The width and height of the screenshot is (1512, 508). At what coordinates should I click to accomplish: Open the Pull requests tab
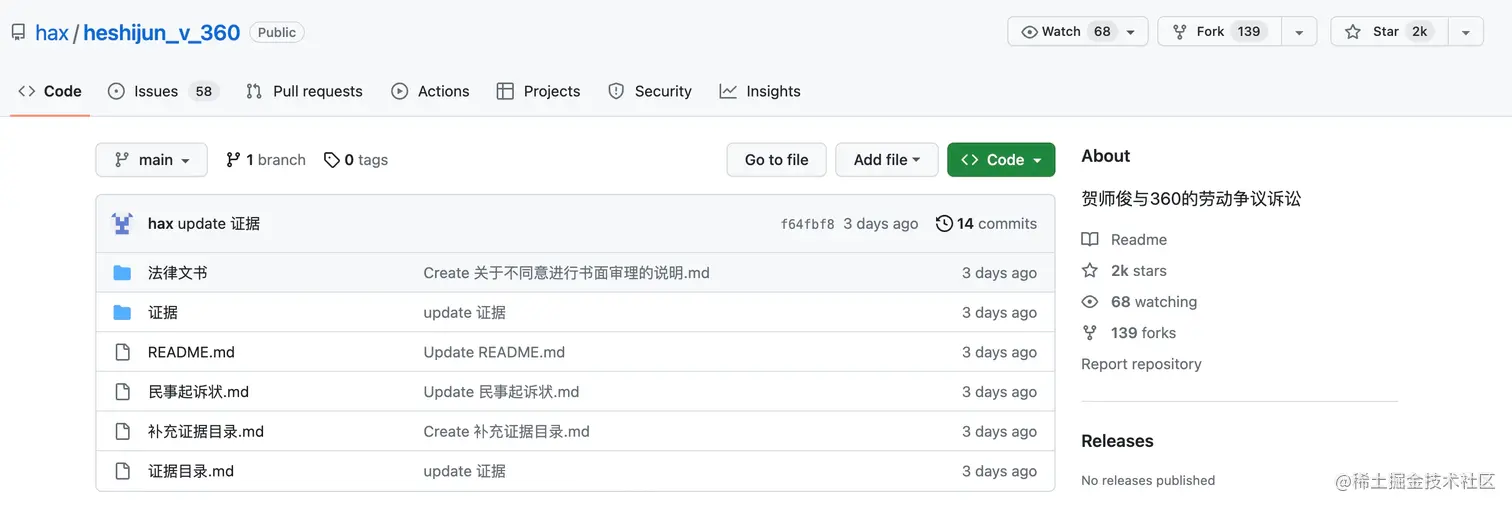click(x=304, y=91)
